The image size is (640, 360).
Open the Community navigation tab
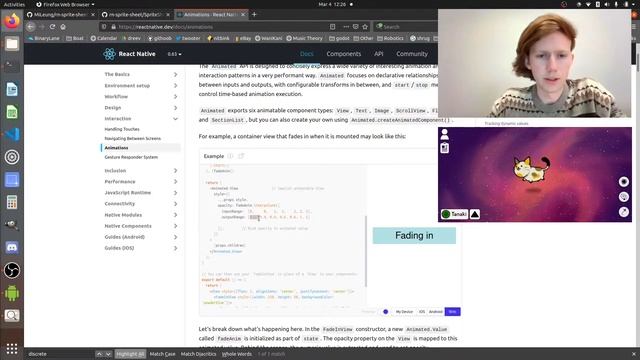(412, 54)
